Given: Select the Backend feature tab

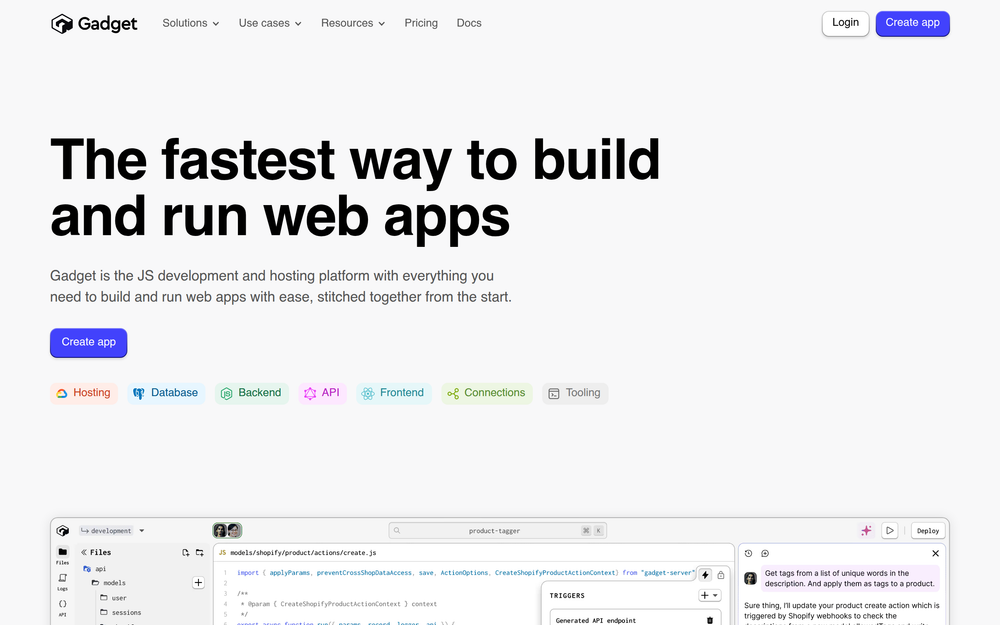Looking at the screenshot, I should [251, 393].
